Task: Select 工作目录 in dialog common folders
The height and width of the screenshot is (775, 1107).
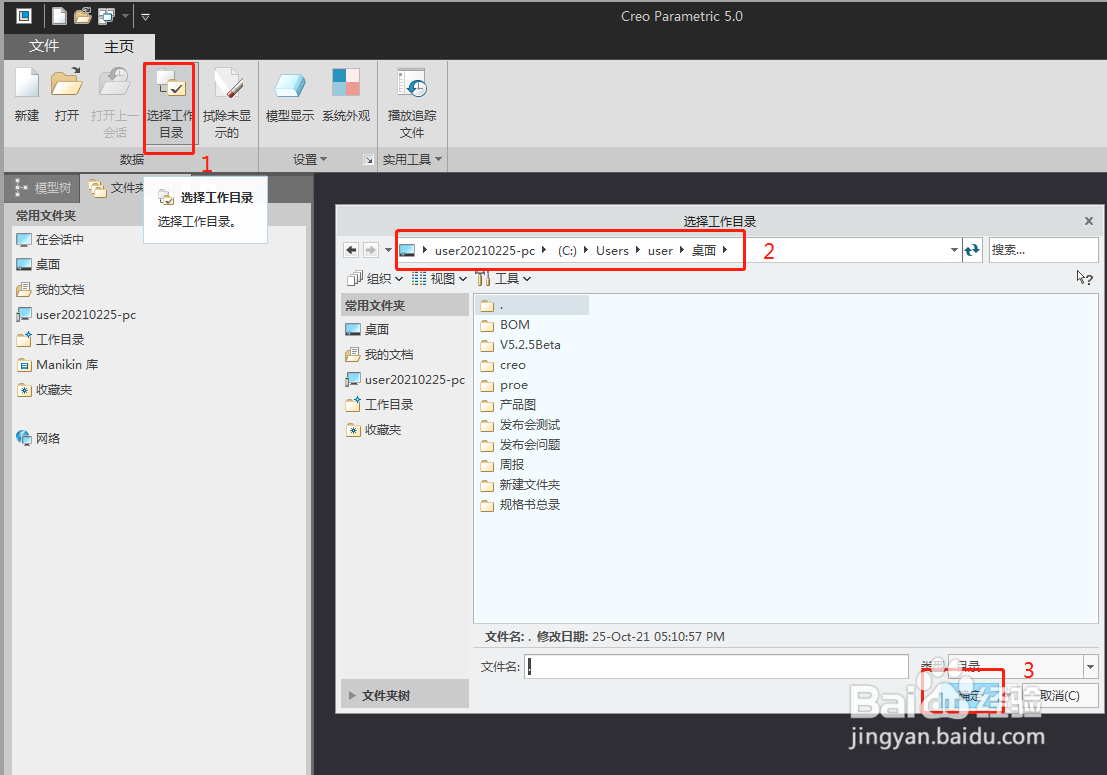Action: 379,404
